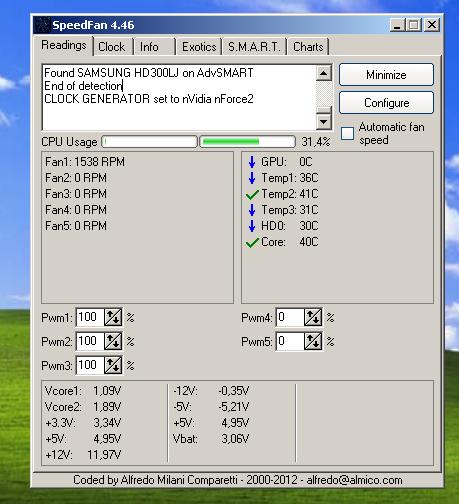Select the Fan1: 1538 RPM reading

click(x=85, y=162)
